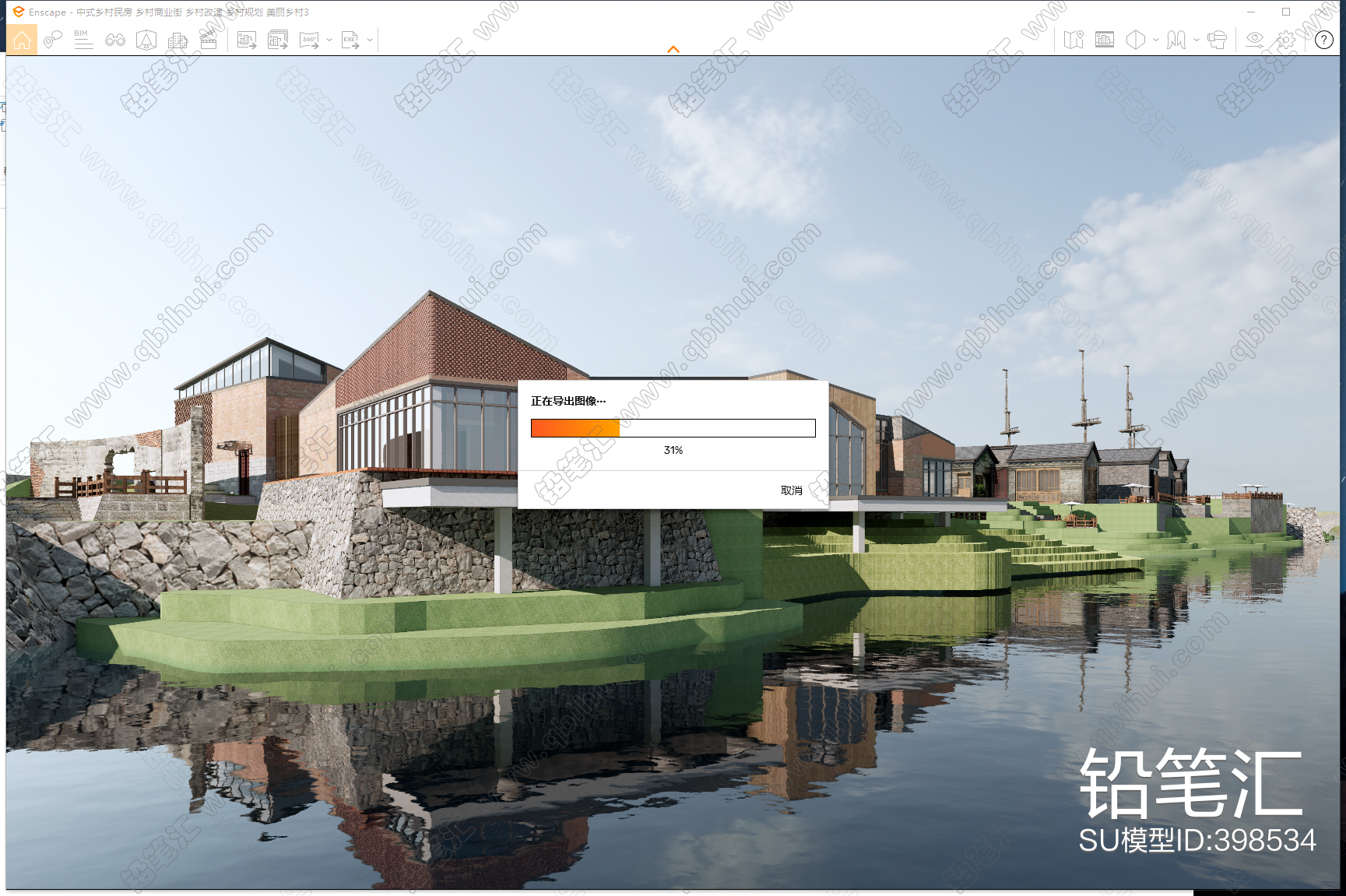Click Enscape logo in title bar
Viewport: 1346px width, 896px height.
[x=19, y=12]
